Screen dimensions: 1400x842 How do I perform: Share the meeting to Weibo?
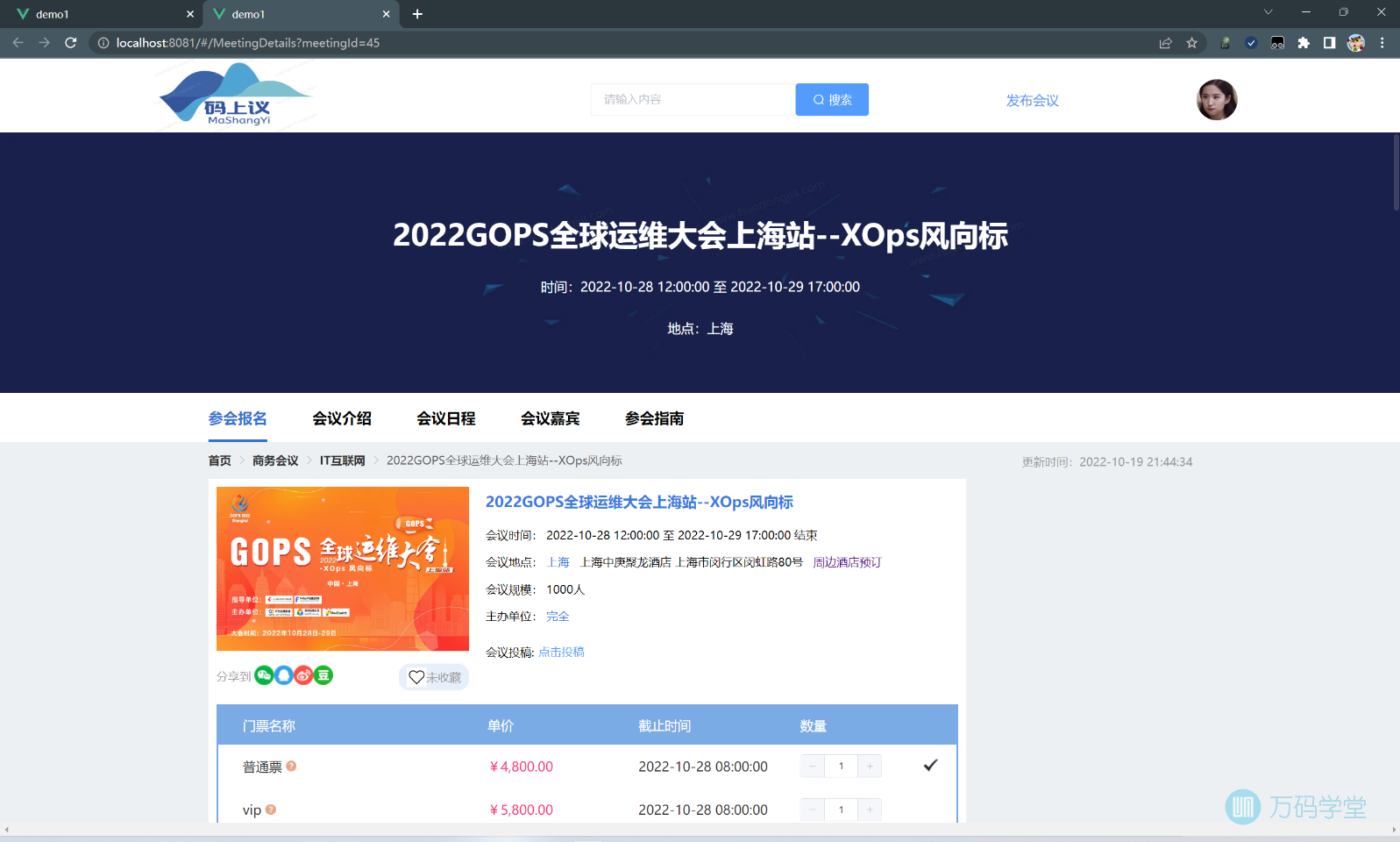[x=303, y=675]
